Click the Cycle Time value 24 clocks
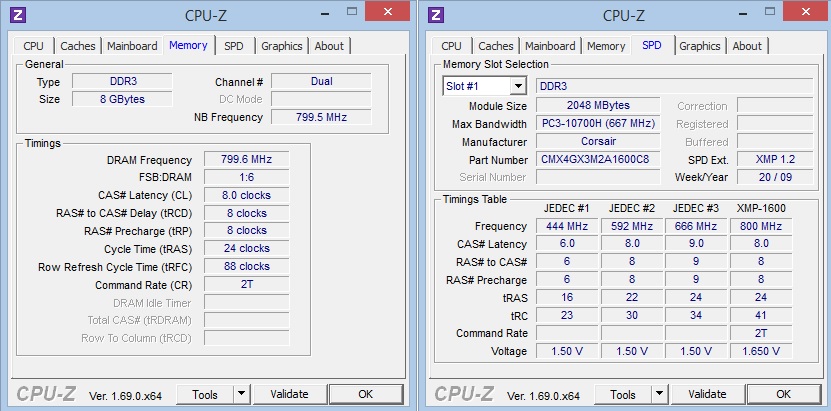 click(246, 248)
